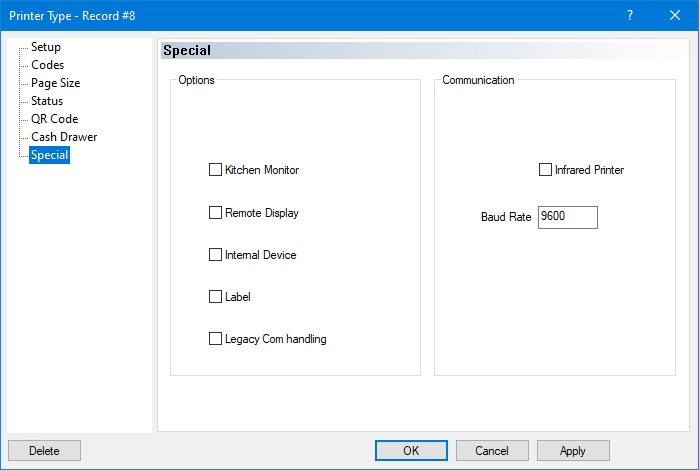Click the Cancel button
The image size is (699, 470).
click(x=492, y=451)
